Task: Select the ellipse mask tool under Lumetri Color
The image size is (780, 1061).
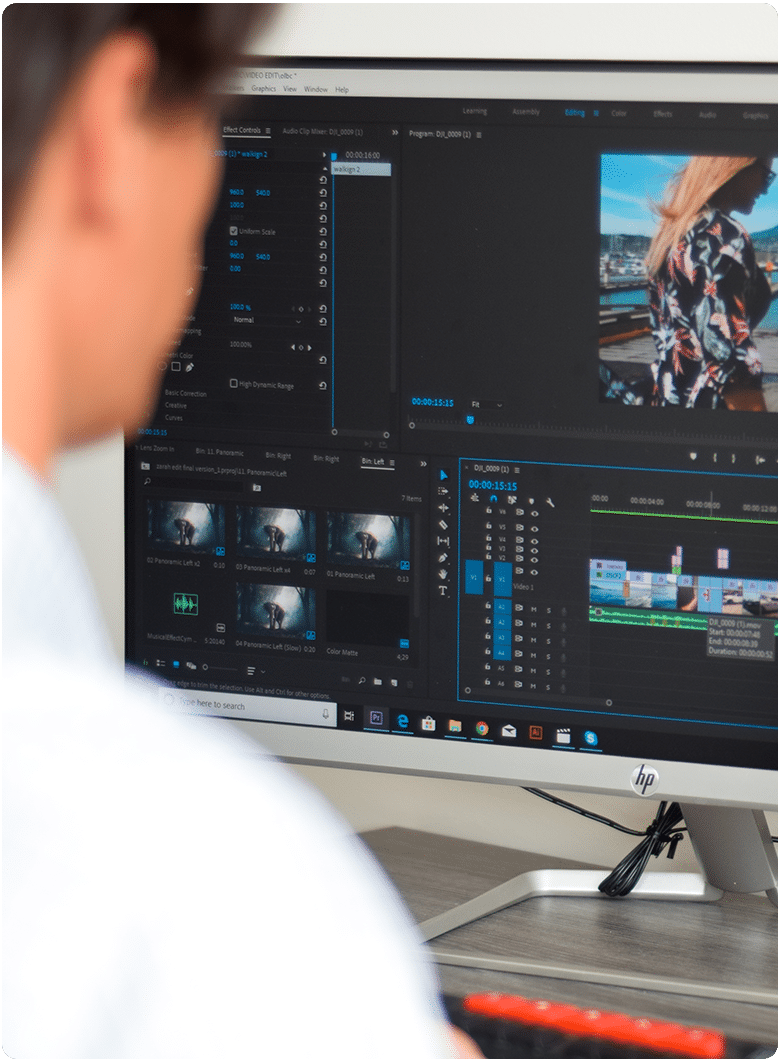Action: coord(162,366)
